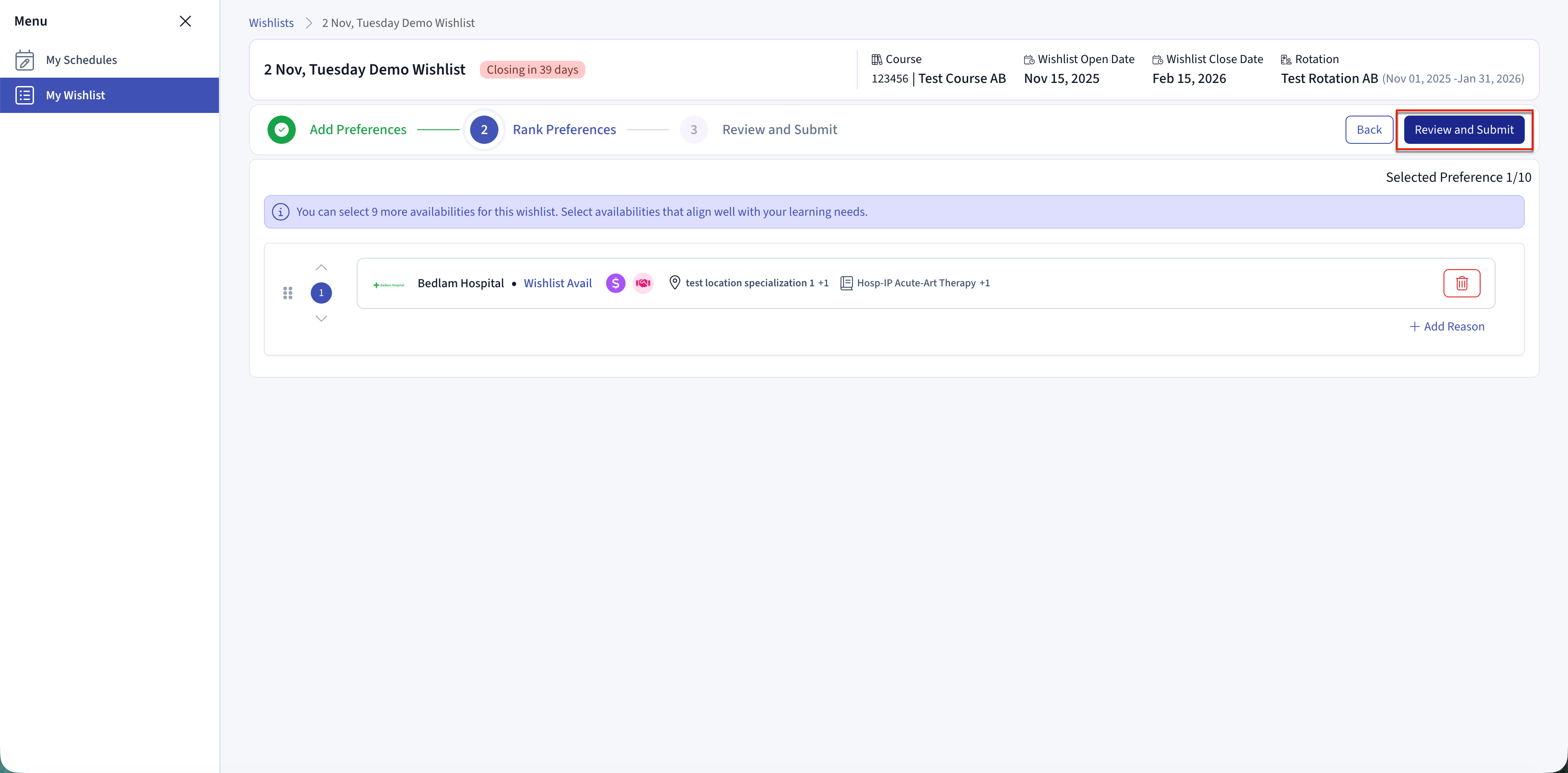
Task: Click the location pin icon
Action: pos(675,283)
